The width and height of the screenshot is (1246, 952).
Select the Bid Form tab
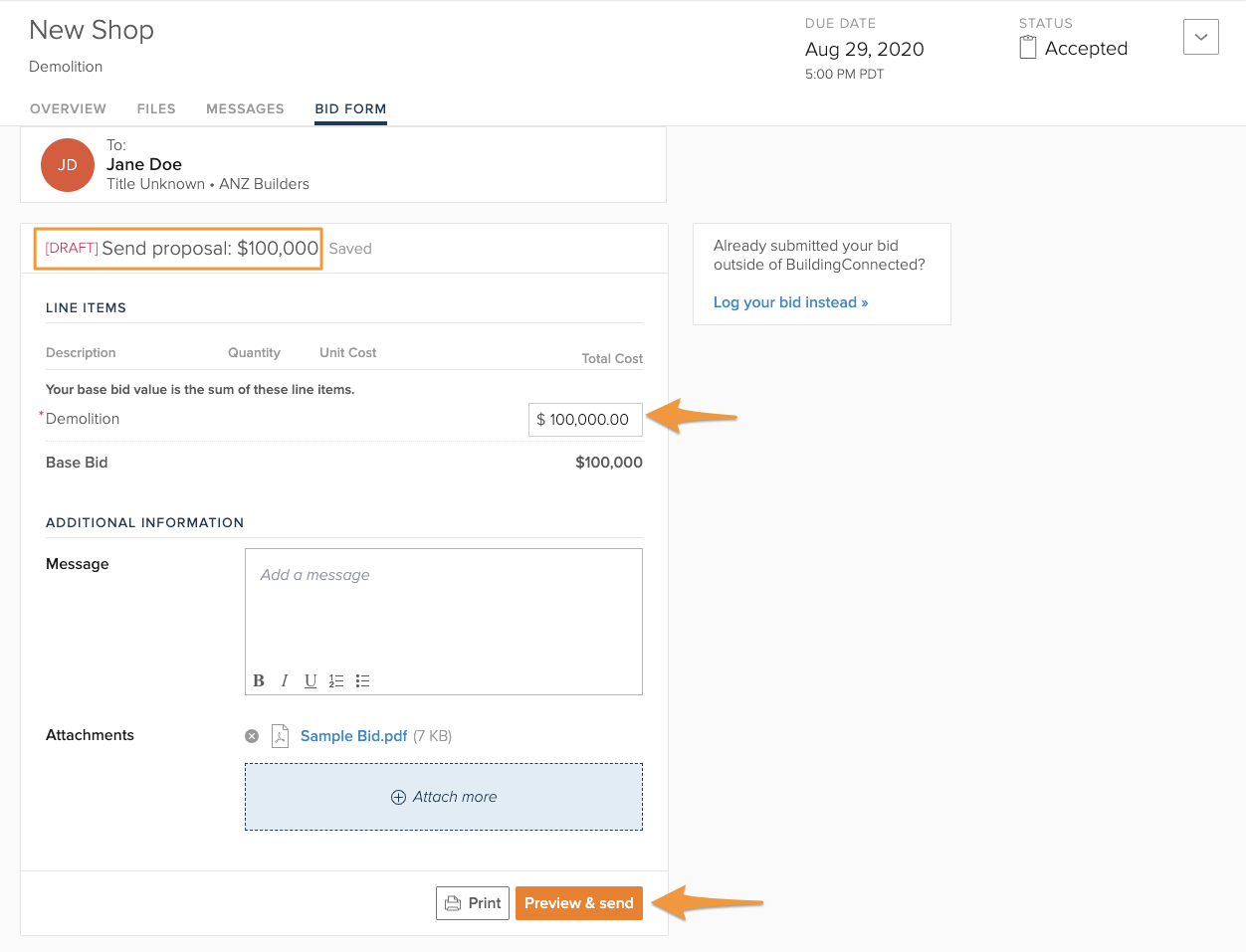(350, 108)
